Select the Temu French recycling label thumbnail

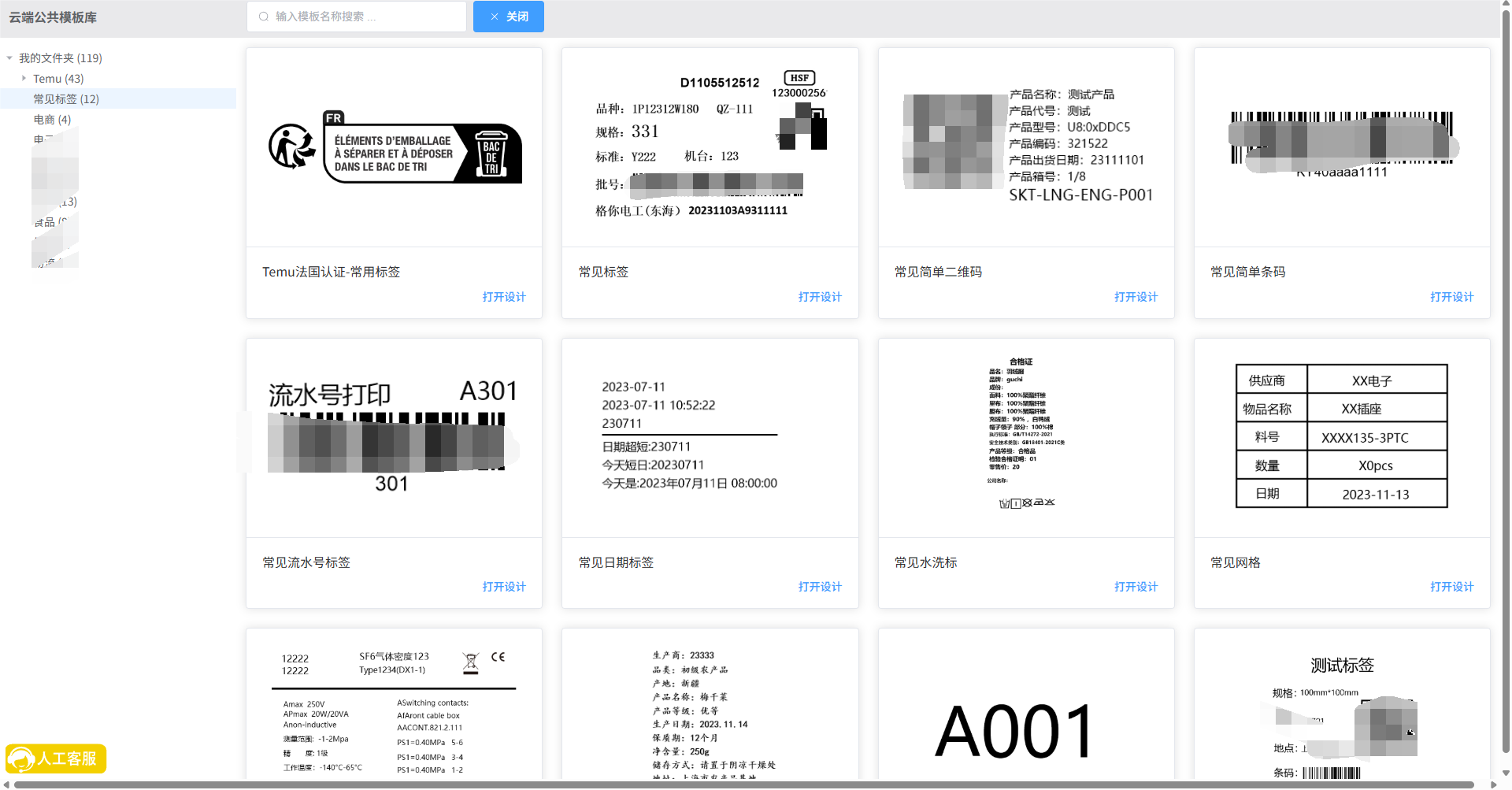(x=394, y=147)
